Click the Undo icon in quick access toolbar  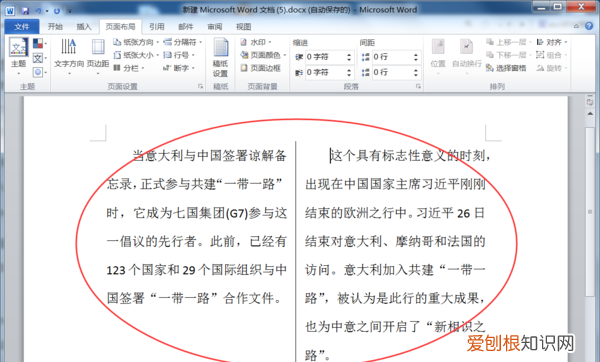pos(38,11)
